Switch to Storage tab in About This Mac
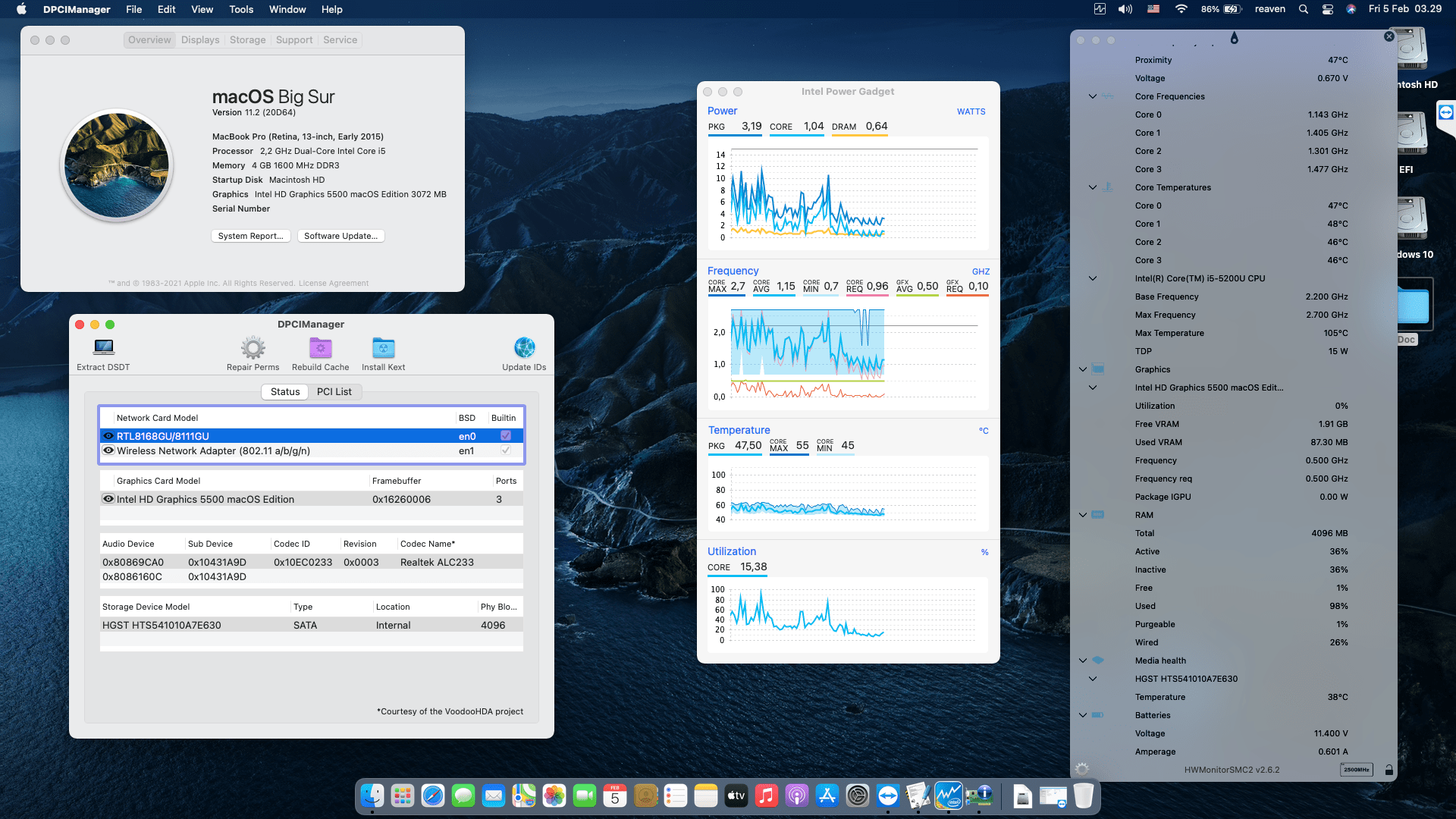 (x=248, y=40)
